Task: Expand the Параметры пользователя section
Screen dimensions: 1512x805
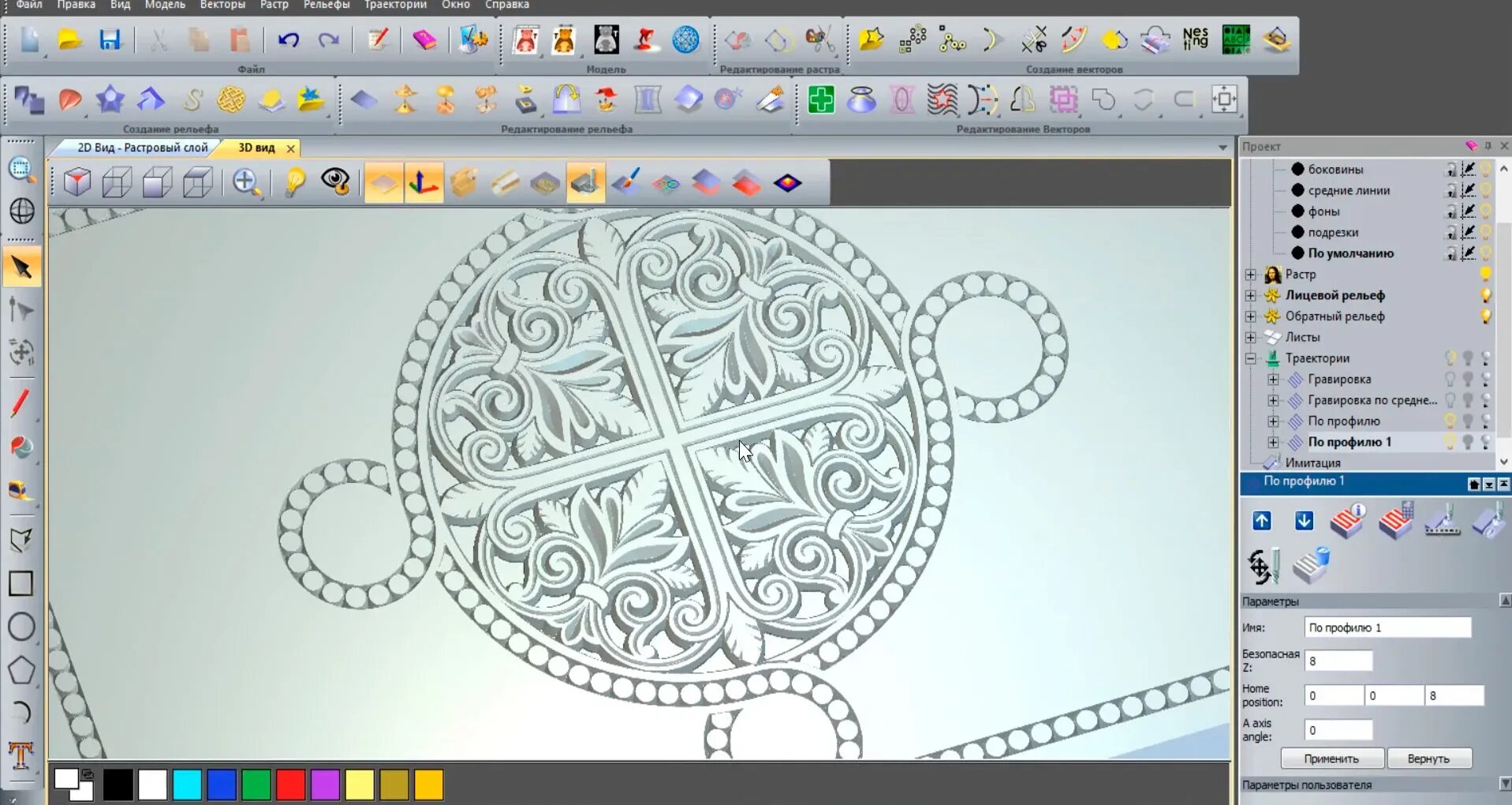Action: point(1505,784)
